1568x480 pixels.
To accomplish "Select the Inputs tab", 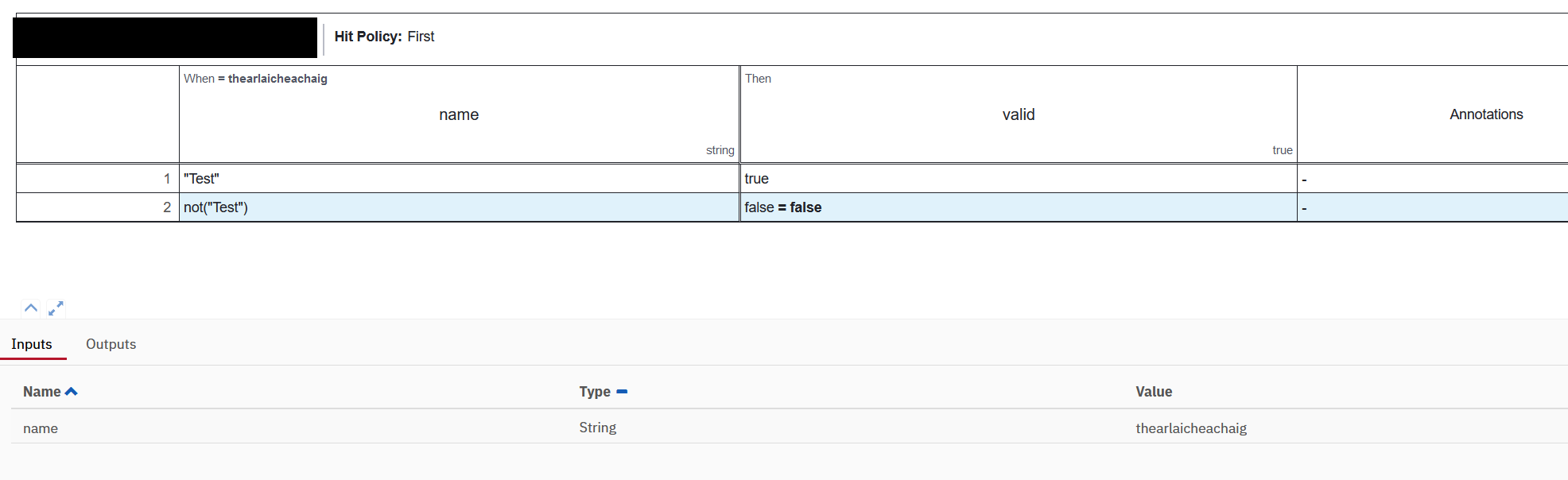I will 32,344.
